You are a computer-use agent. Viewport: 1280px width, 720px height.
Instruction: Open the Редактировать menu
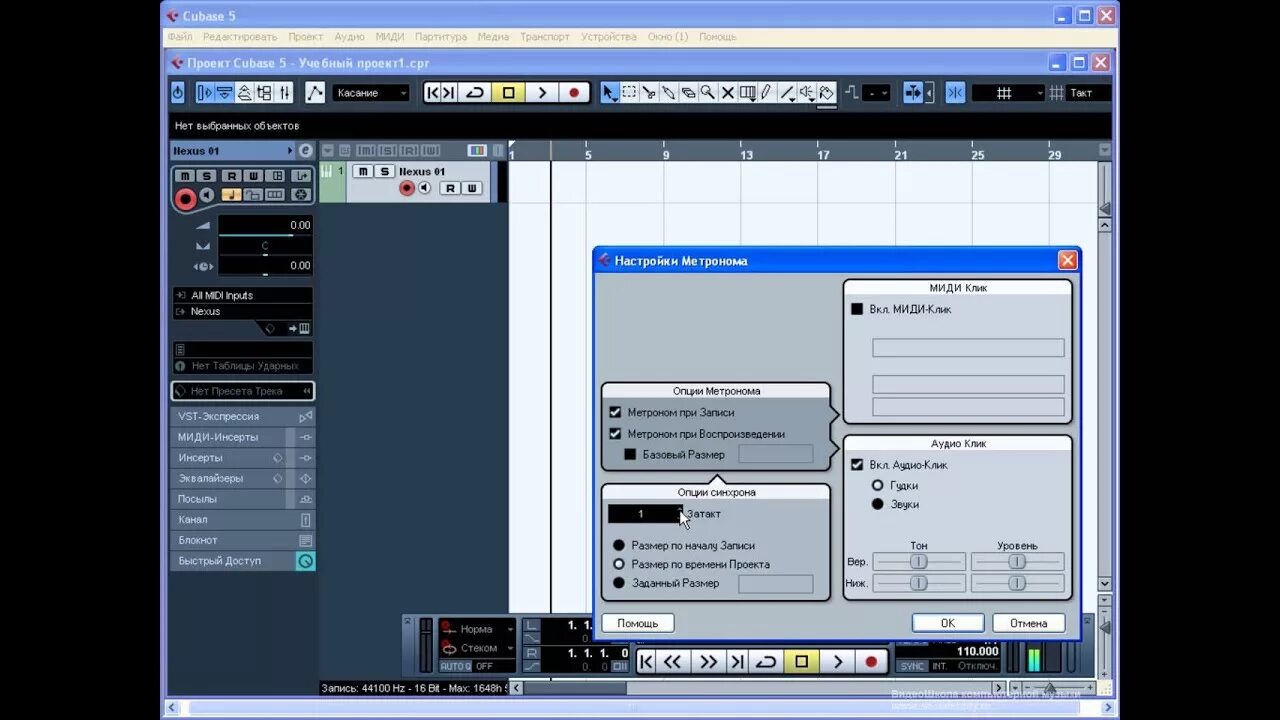point(240,37)
